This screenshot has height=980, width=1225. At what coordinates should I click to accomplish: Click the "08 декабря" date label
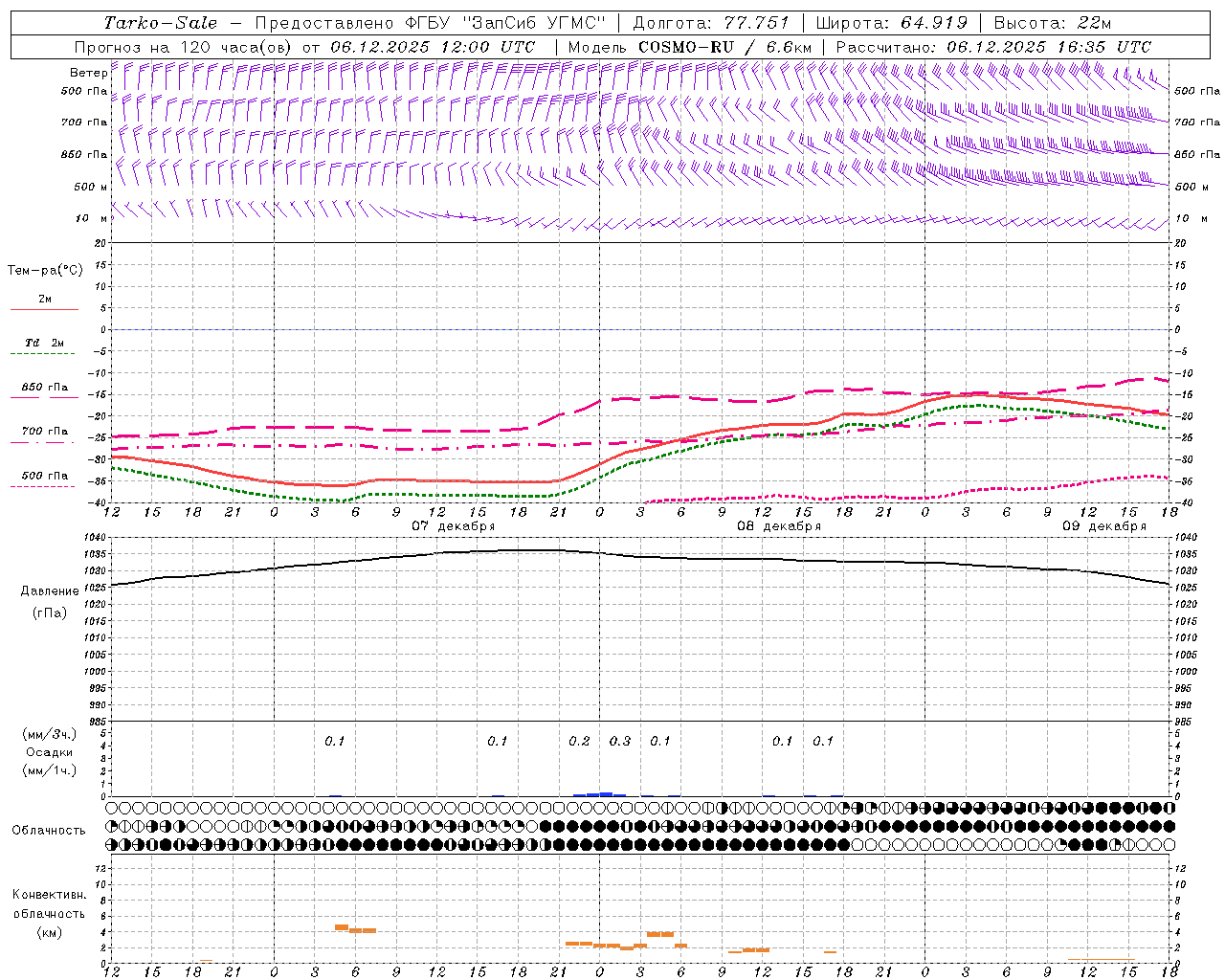[779, 526]
